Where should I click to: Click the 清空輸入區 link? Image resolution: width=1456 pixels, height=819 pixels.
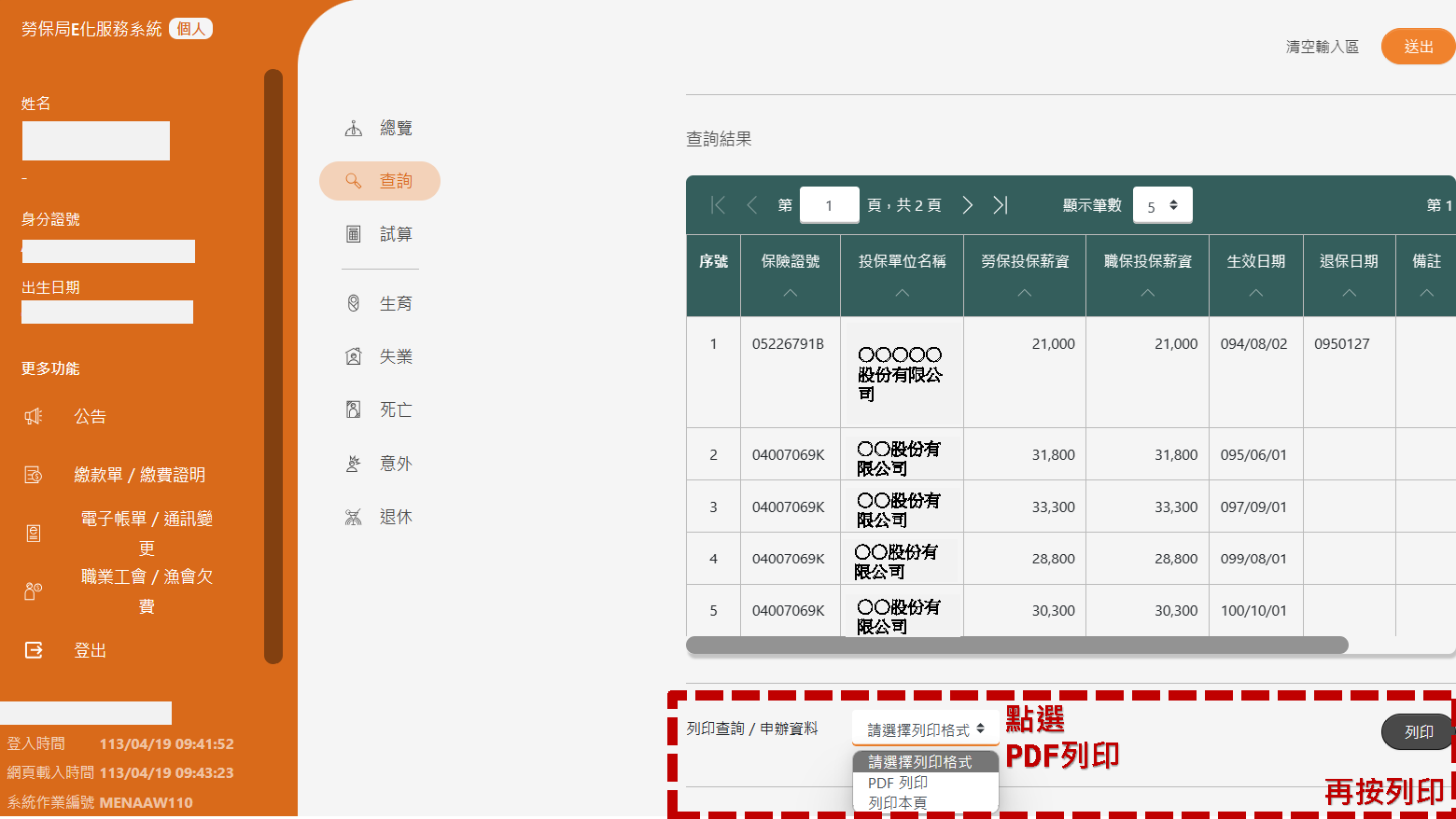coord(1322,47)
